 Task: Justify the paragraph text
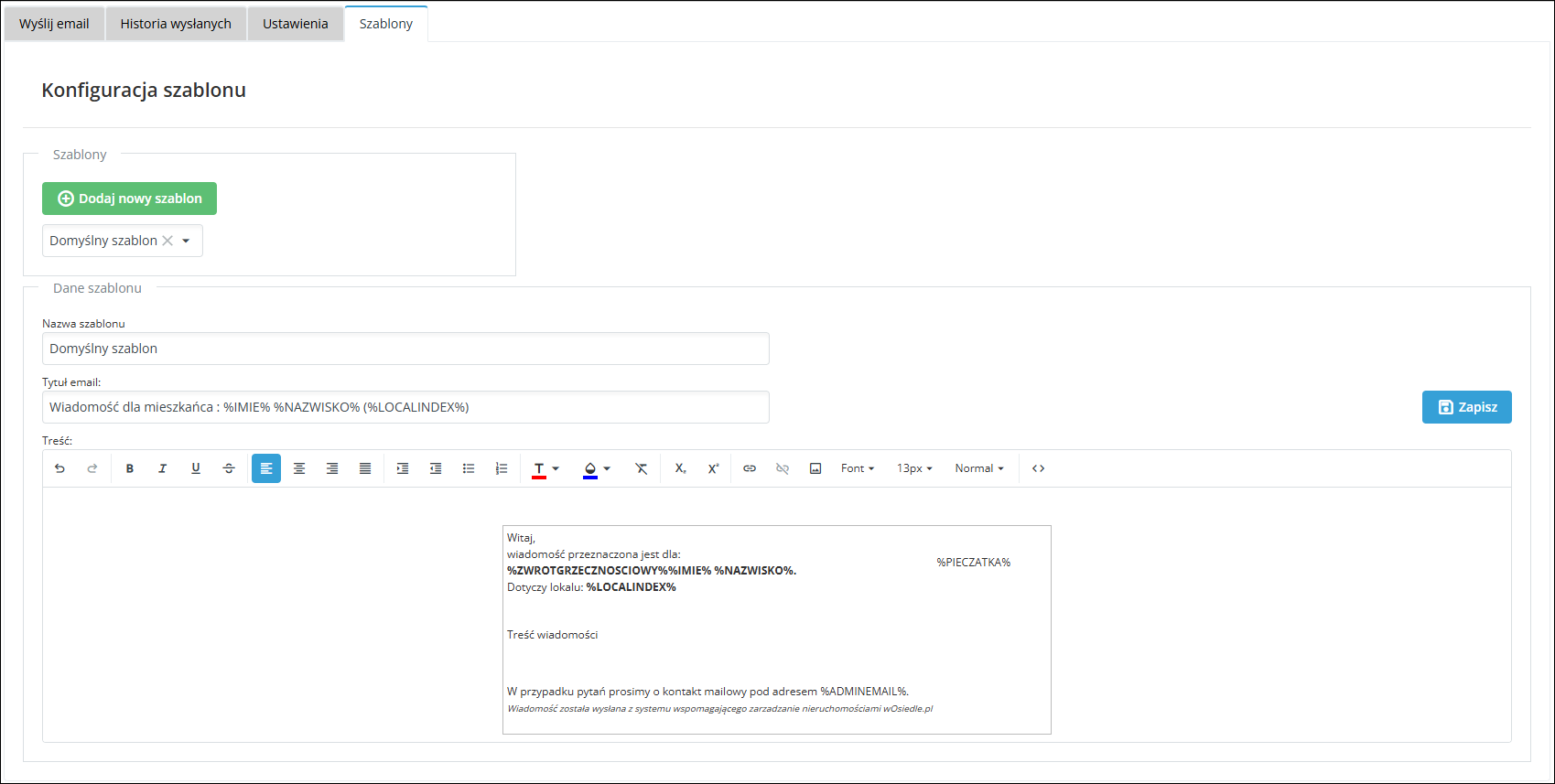365,468
